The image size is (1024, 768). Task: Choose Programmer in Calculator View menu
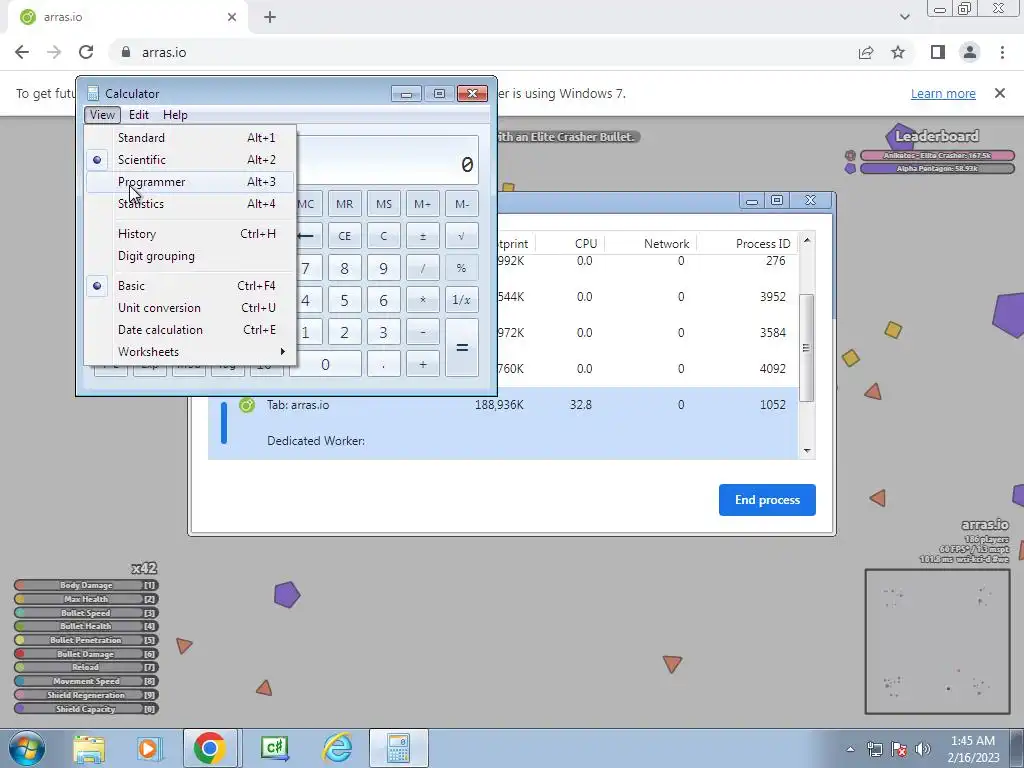[x=189, y=182]
